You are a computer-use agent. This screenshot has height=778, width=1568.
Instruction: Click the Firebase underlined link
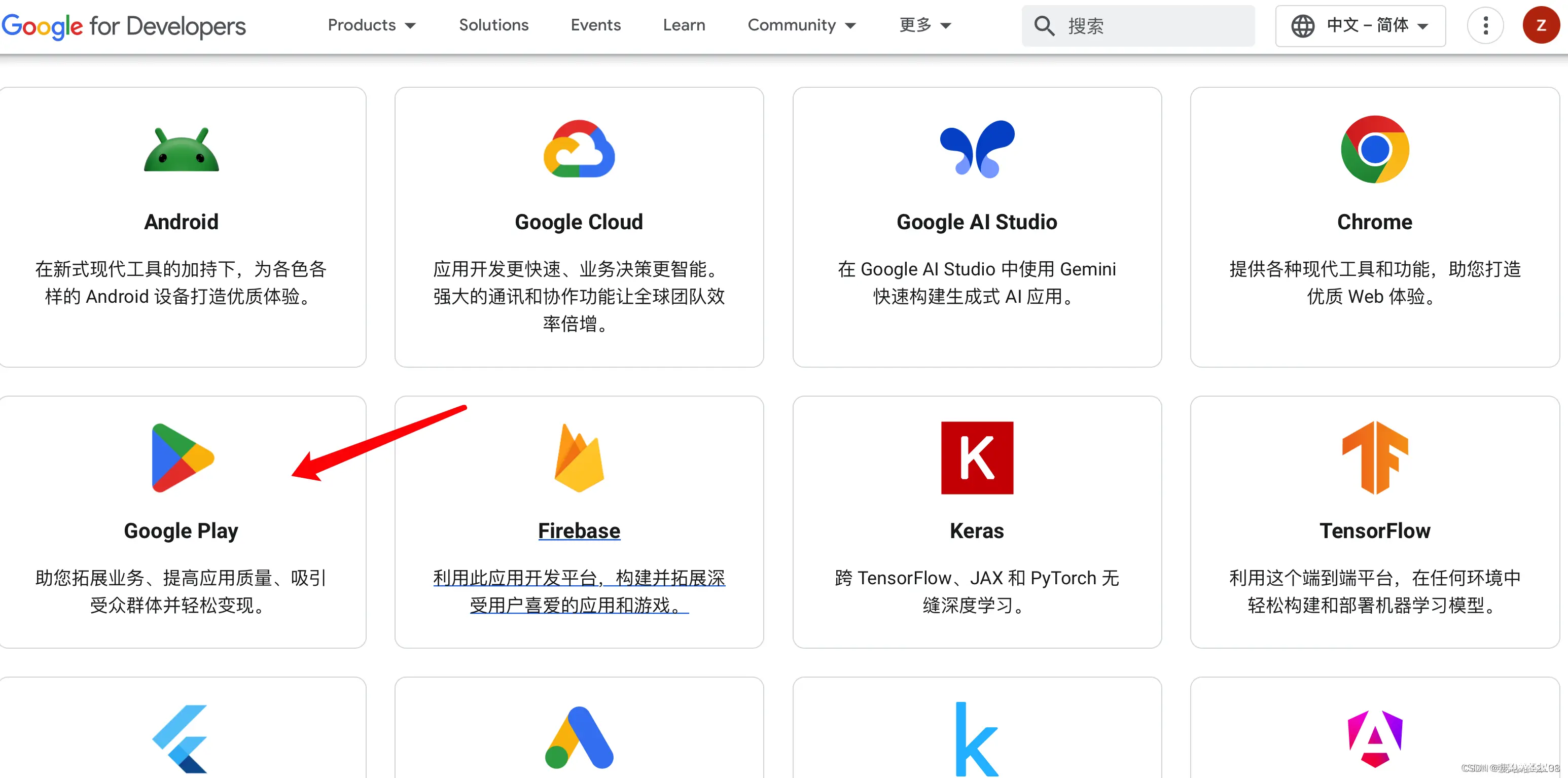click(578, 529)
